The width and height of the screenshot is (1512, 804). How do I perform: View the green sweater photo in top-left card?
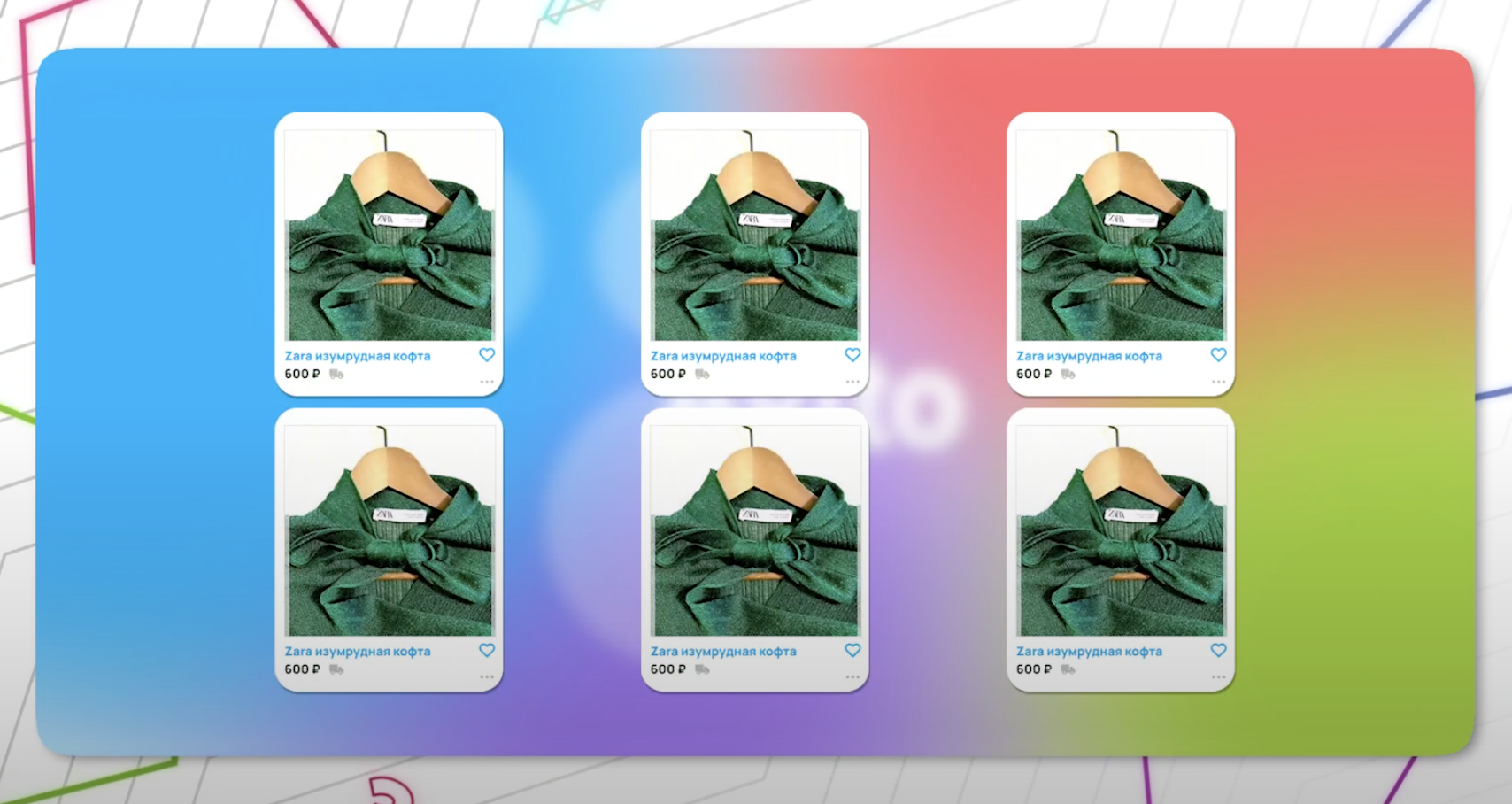pyautogui.click(x=390, y=235)
